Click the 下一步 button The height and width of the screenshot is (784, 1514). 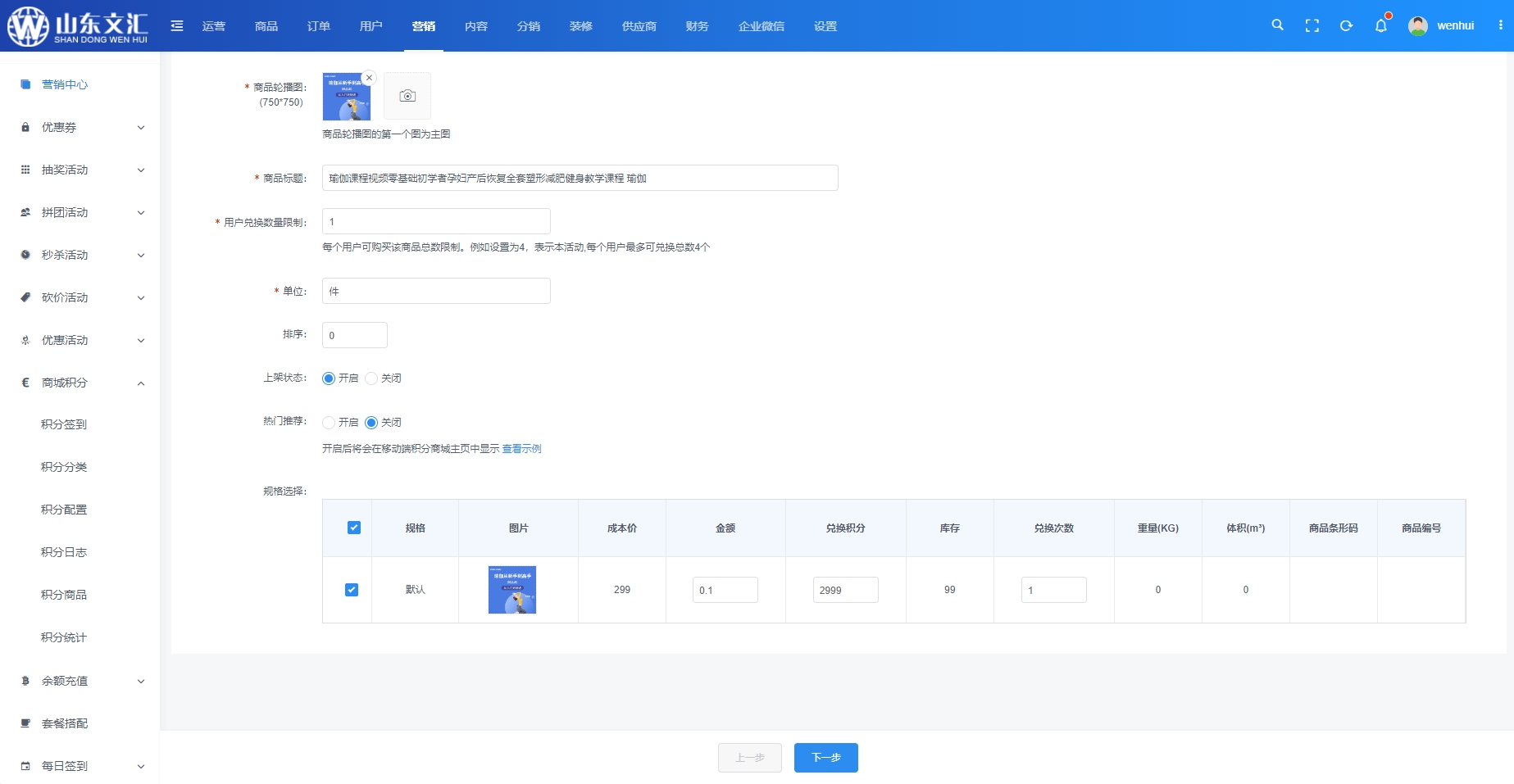tap(826, 758)
